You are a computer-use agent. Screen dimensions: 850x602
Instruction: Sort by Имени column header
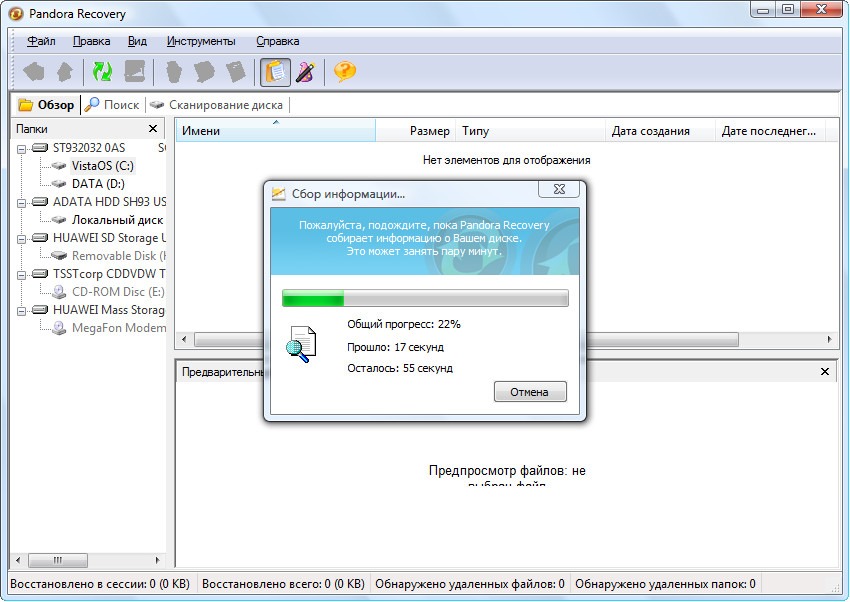pyautogui.click(x=275, y=131)
